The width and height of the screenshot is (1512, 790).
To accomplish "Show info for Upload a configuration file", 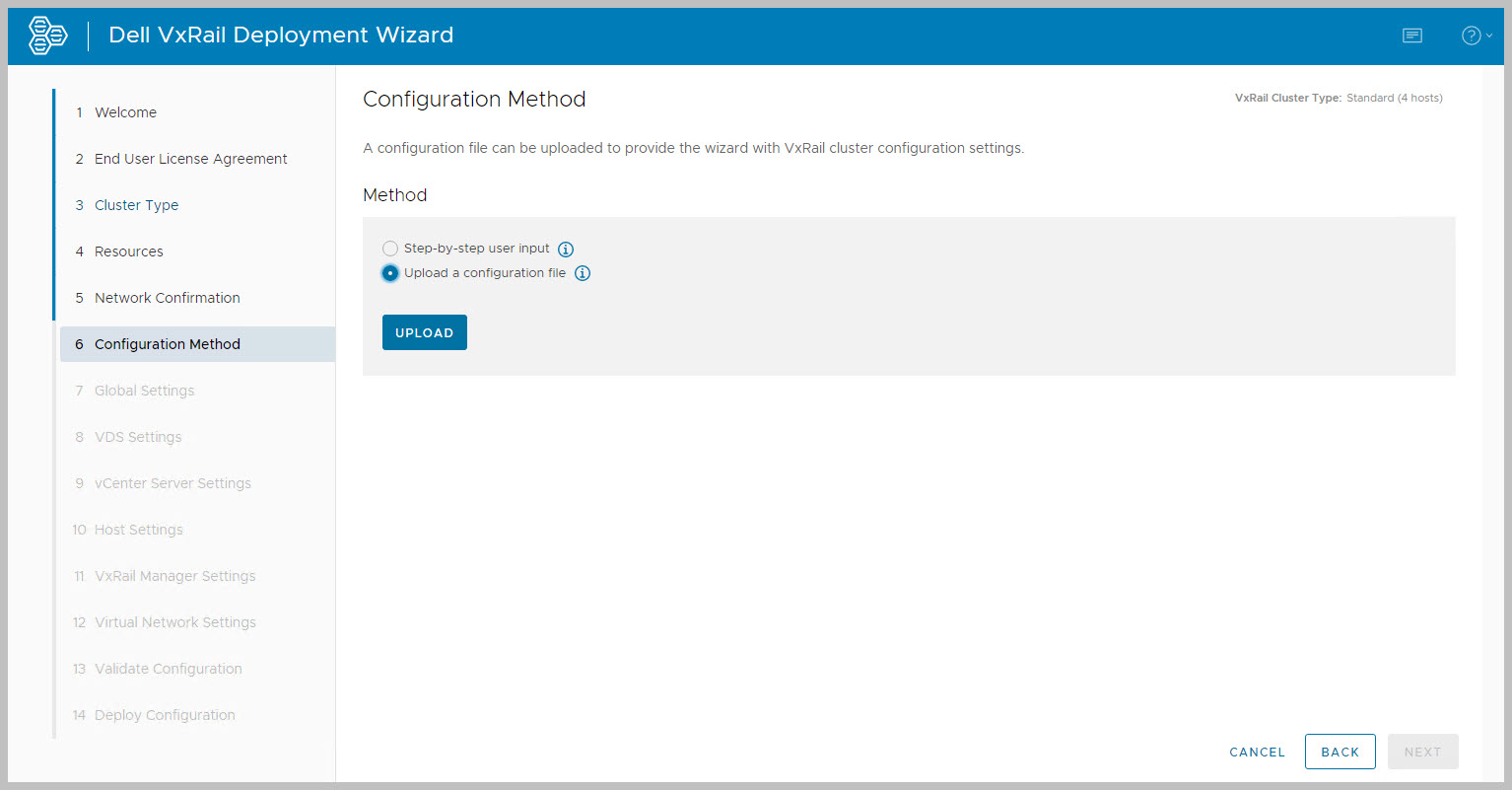I will point(583,273).
